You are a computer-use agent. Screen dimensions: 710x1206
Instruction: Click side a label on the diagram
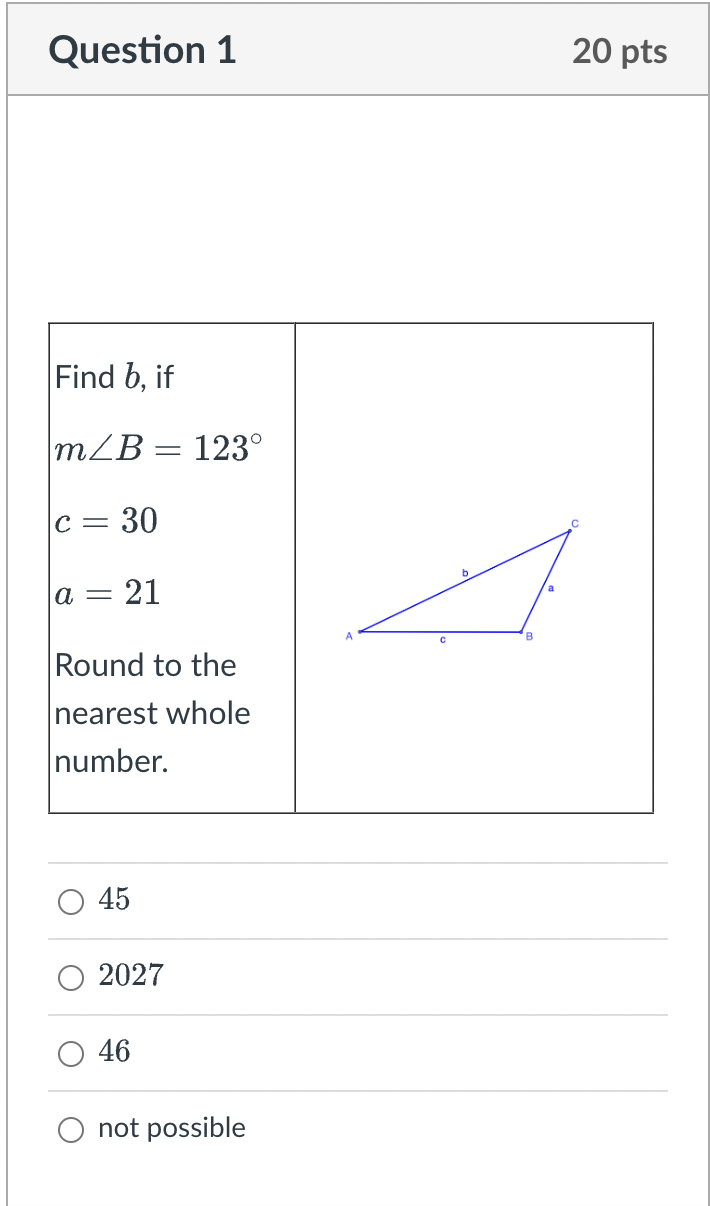tap(550, 590)
